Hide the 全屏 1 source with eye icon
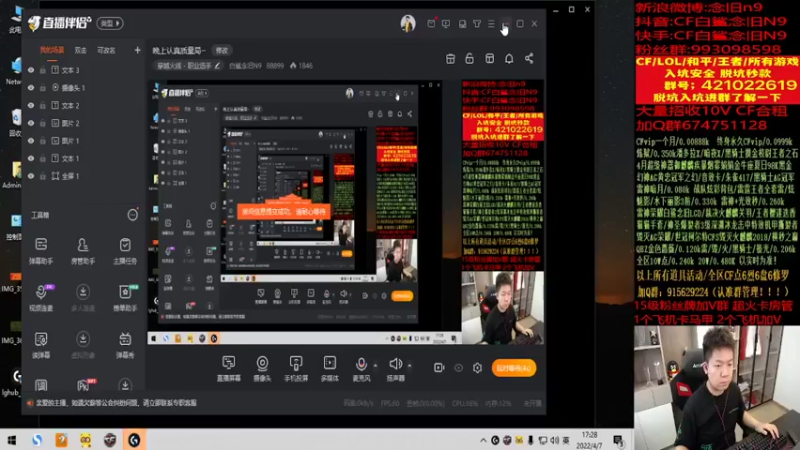The width and height of the screenshot is (800, 450). point(31,176)
